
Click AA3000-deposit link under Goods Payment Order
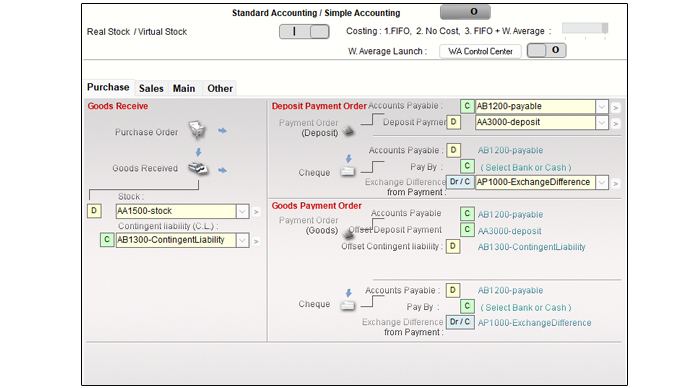tap(509, 231)
